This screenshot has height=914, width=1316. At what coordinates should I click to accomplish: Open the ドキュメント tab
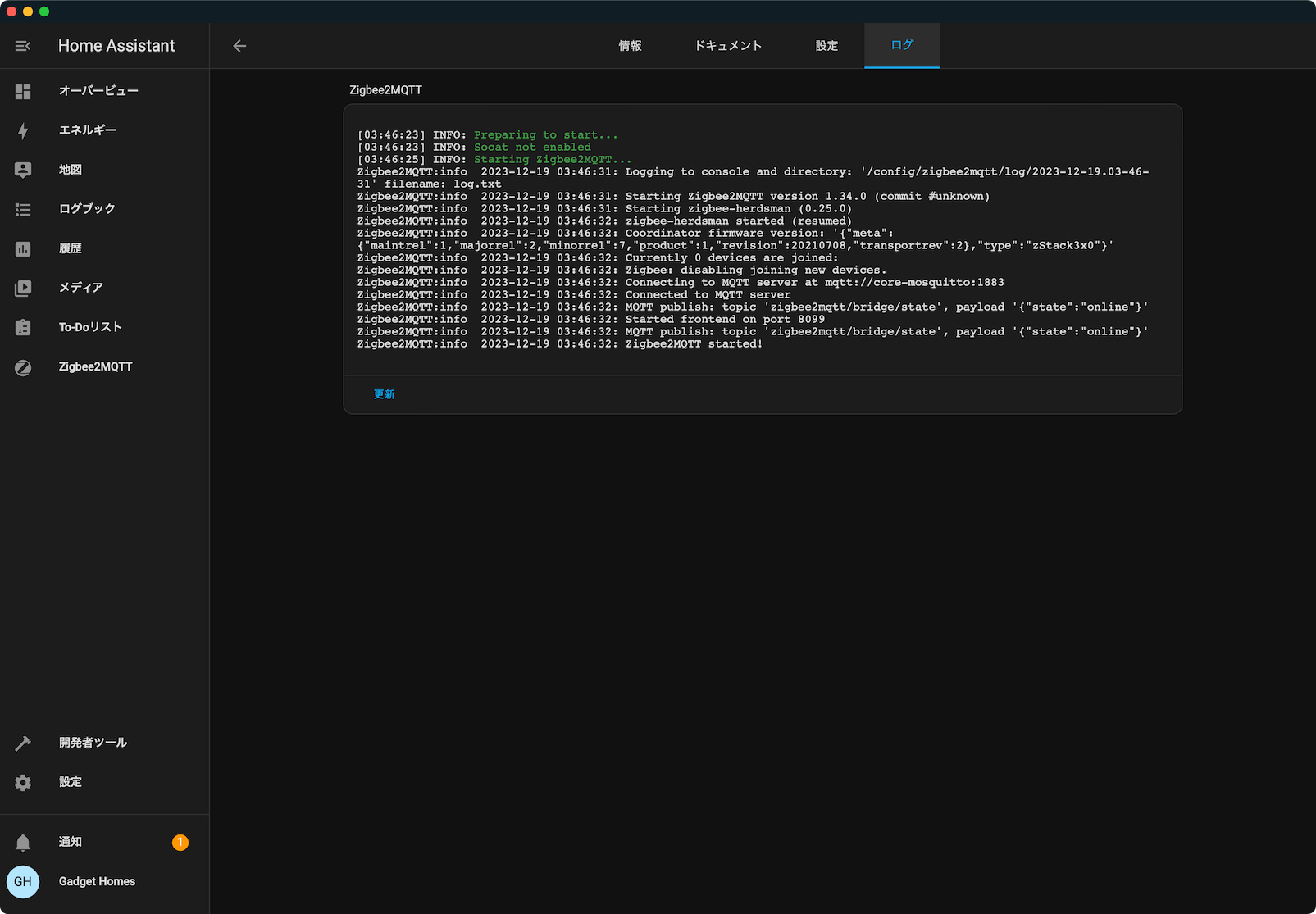(728, 46)
